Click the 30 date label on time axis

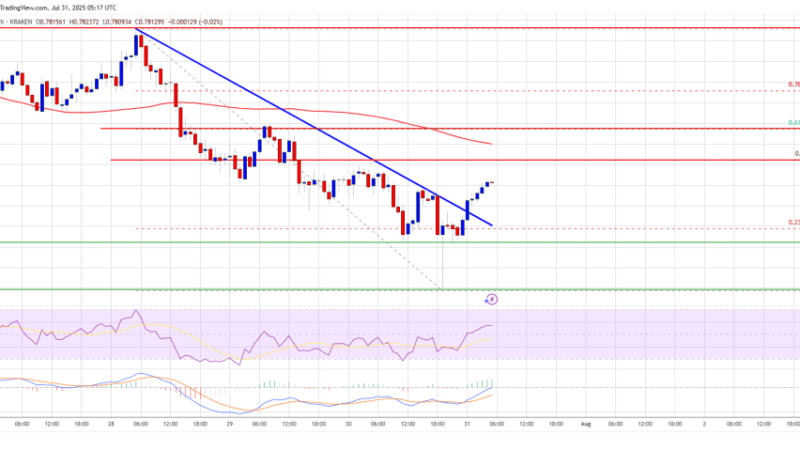tap(348, 424)
